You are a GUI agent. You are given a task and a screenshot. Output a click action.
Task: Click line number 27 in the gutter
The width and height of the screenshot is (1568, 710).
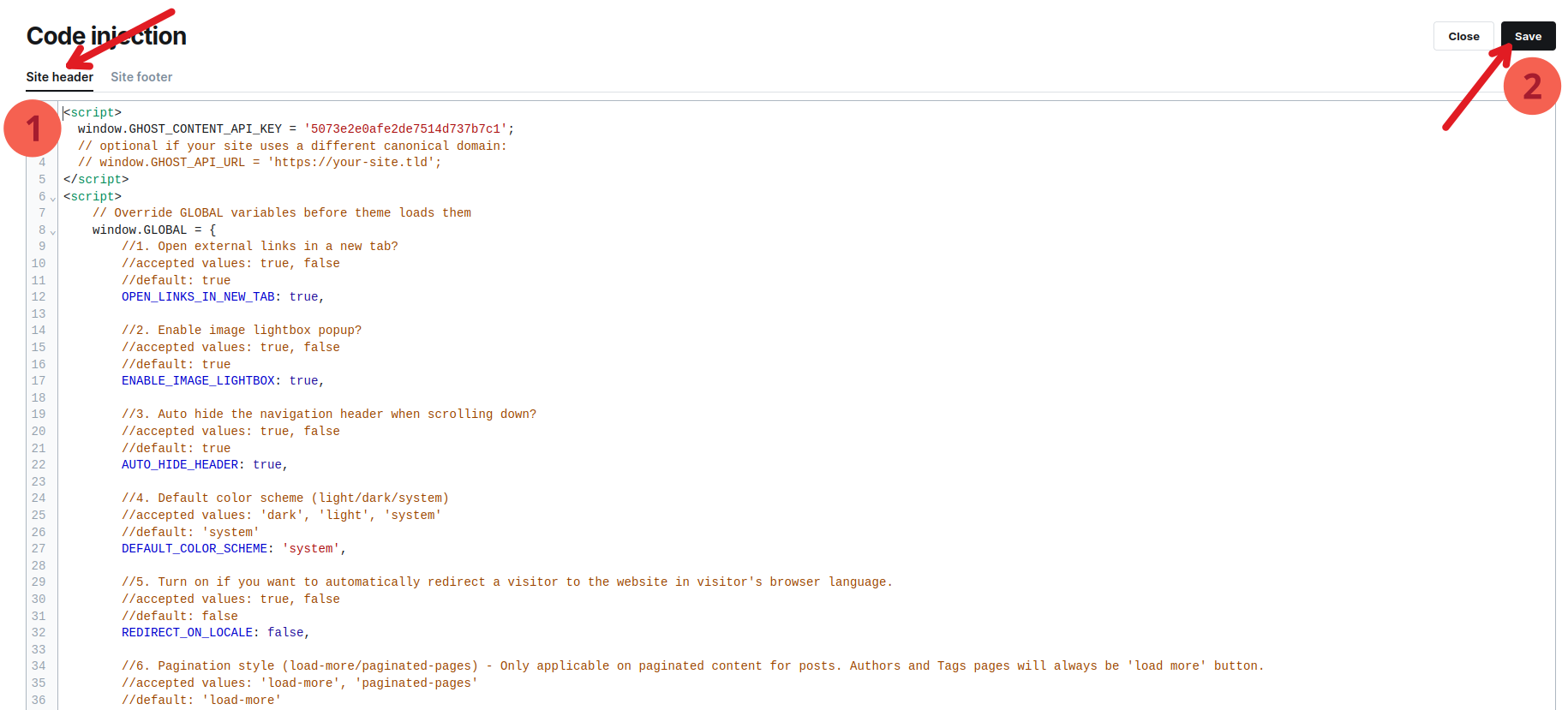(x=39, y=549)
